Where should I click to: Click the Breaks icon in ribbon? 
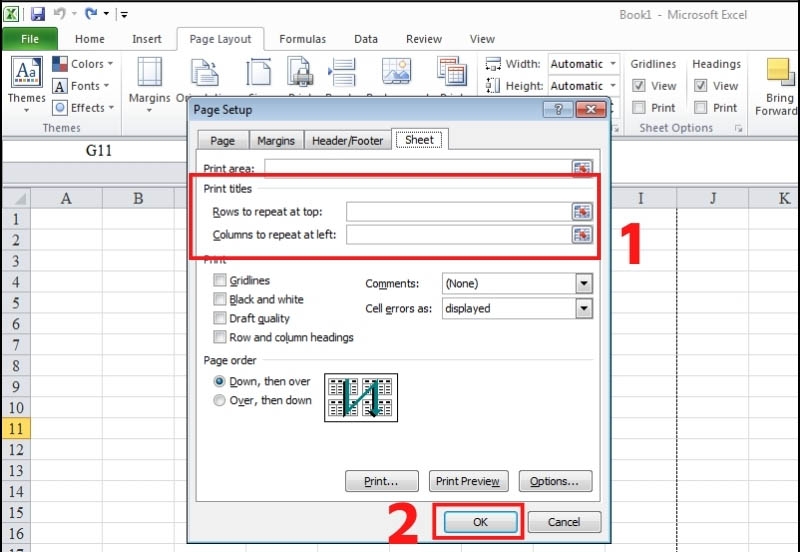coord(342,72)
